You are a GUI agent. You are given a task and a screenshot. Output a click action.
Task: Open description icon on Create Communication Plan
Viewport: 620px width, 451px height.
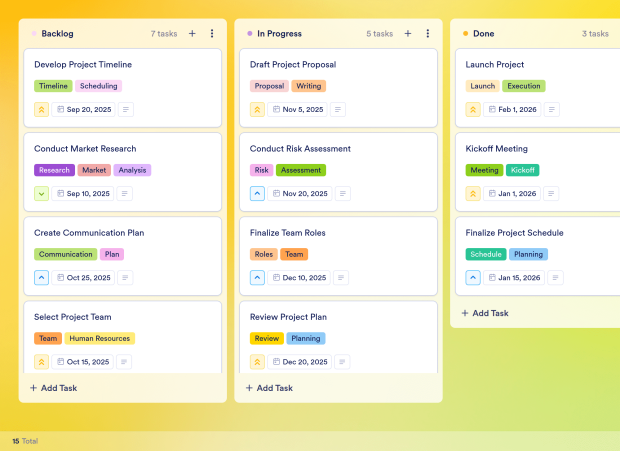(125, 278)
